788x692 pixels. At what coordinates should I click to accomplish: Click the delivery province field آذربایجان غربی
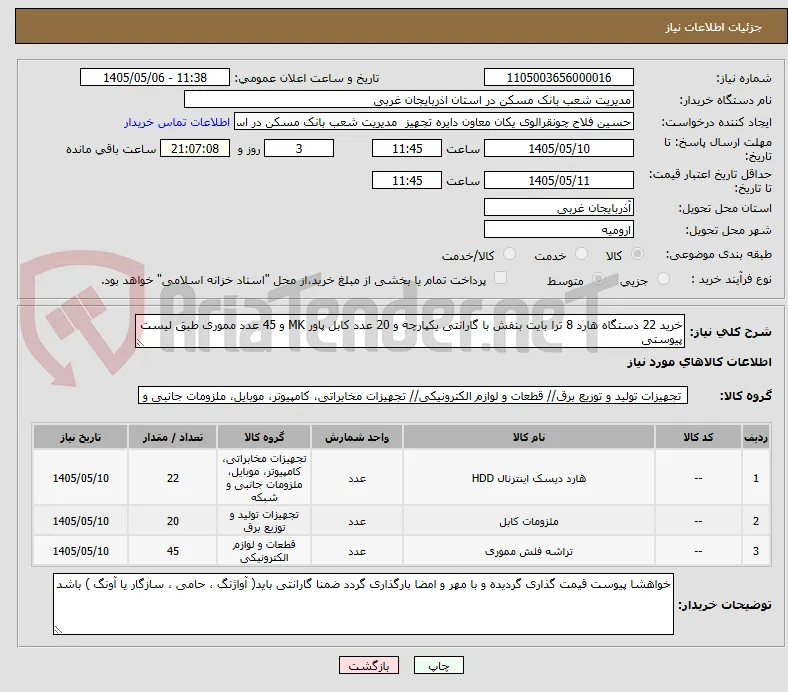click(559, 207)
